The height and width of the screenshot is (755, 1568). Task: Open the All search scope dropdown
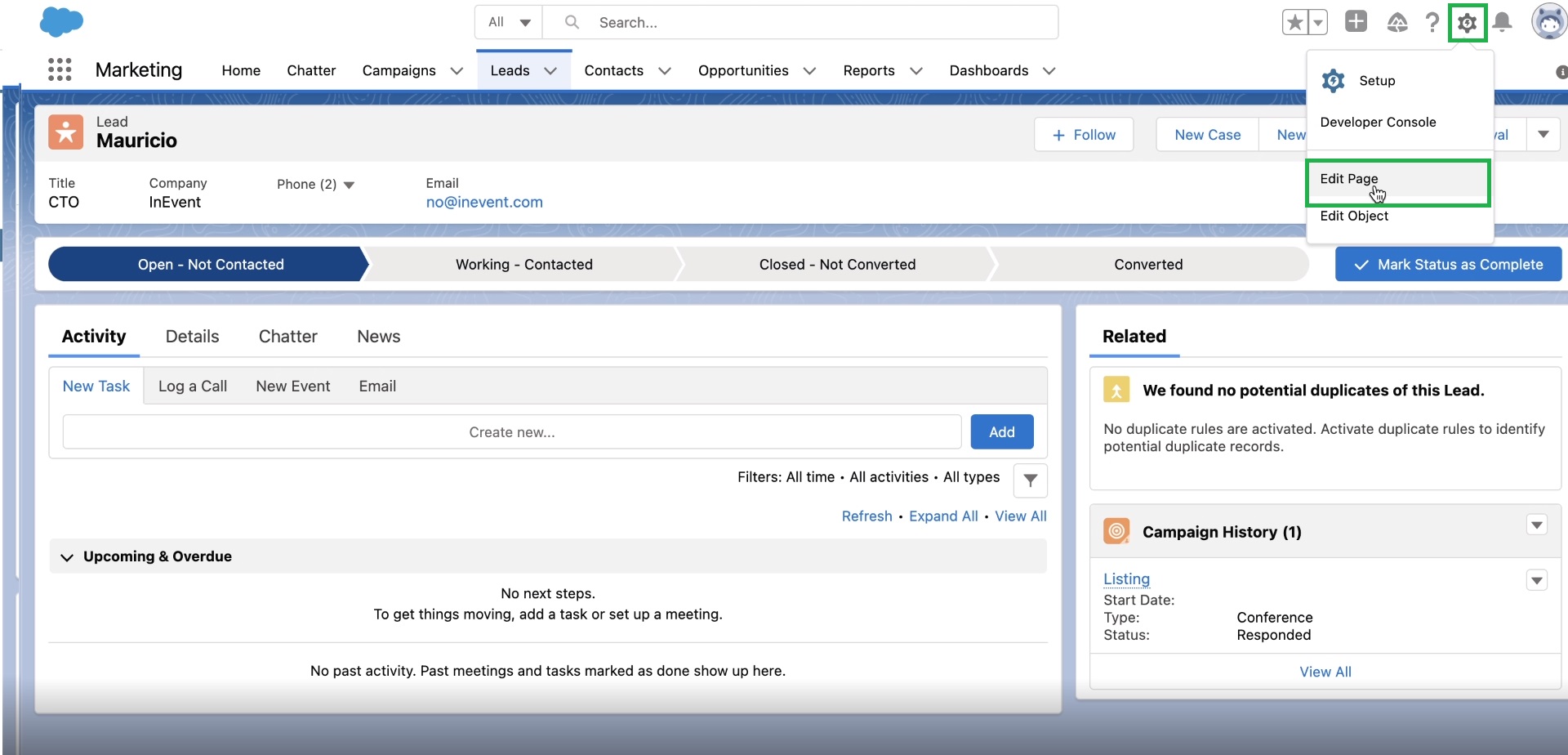point(509,22)
